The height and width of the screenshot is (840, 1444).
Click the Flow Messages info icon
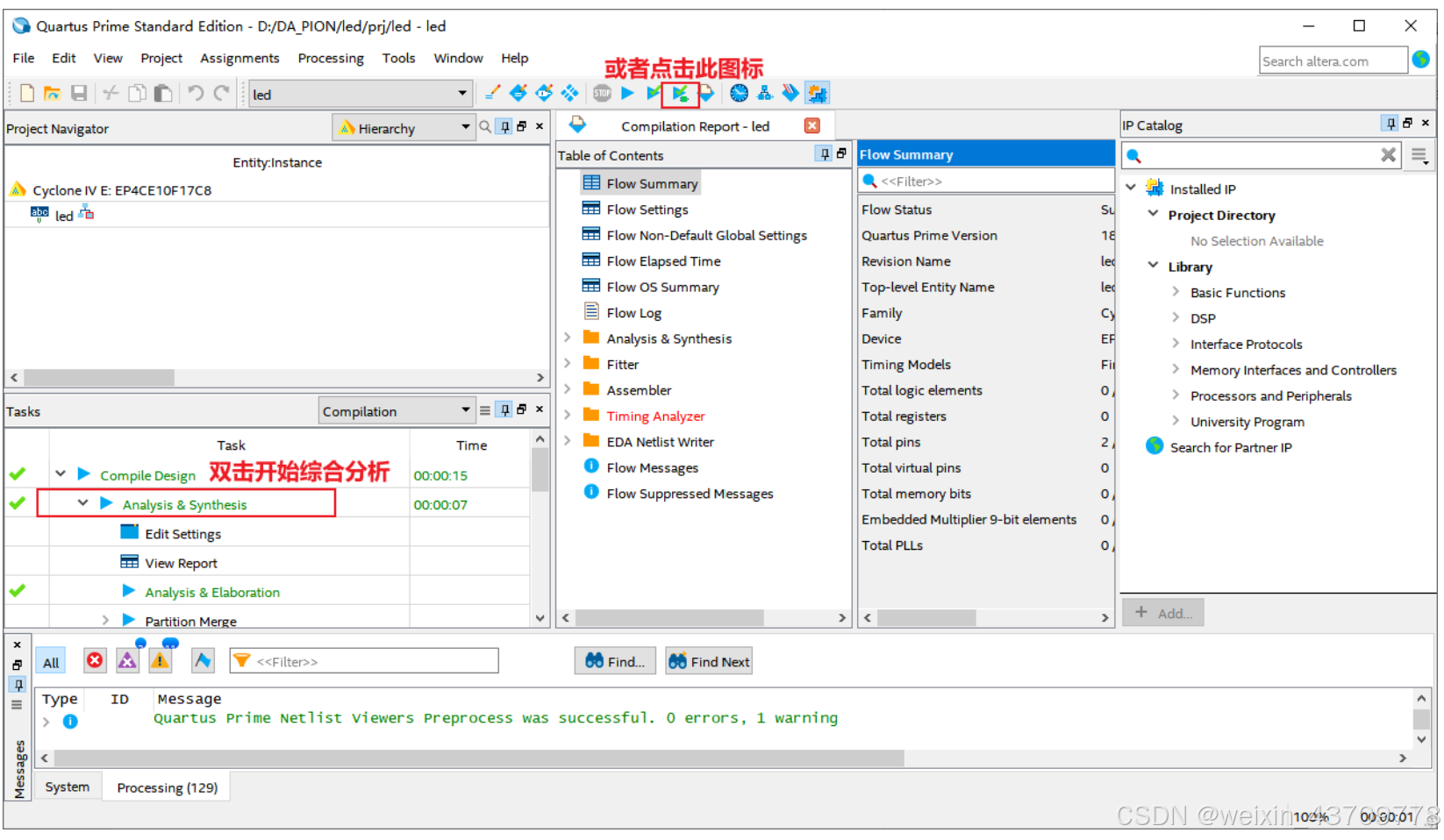(x=591, y=466)
